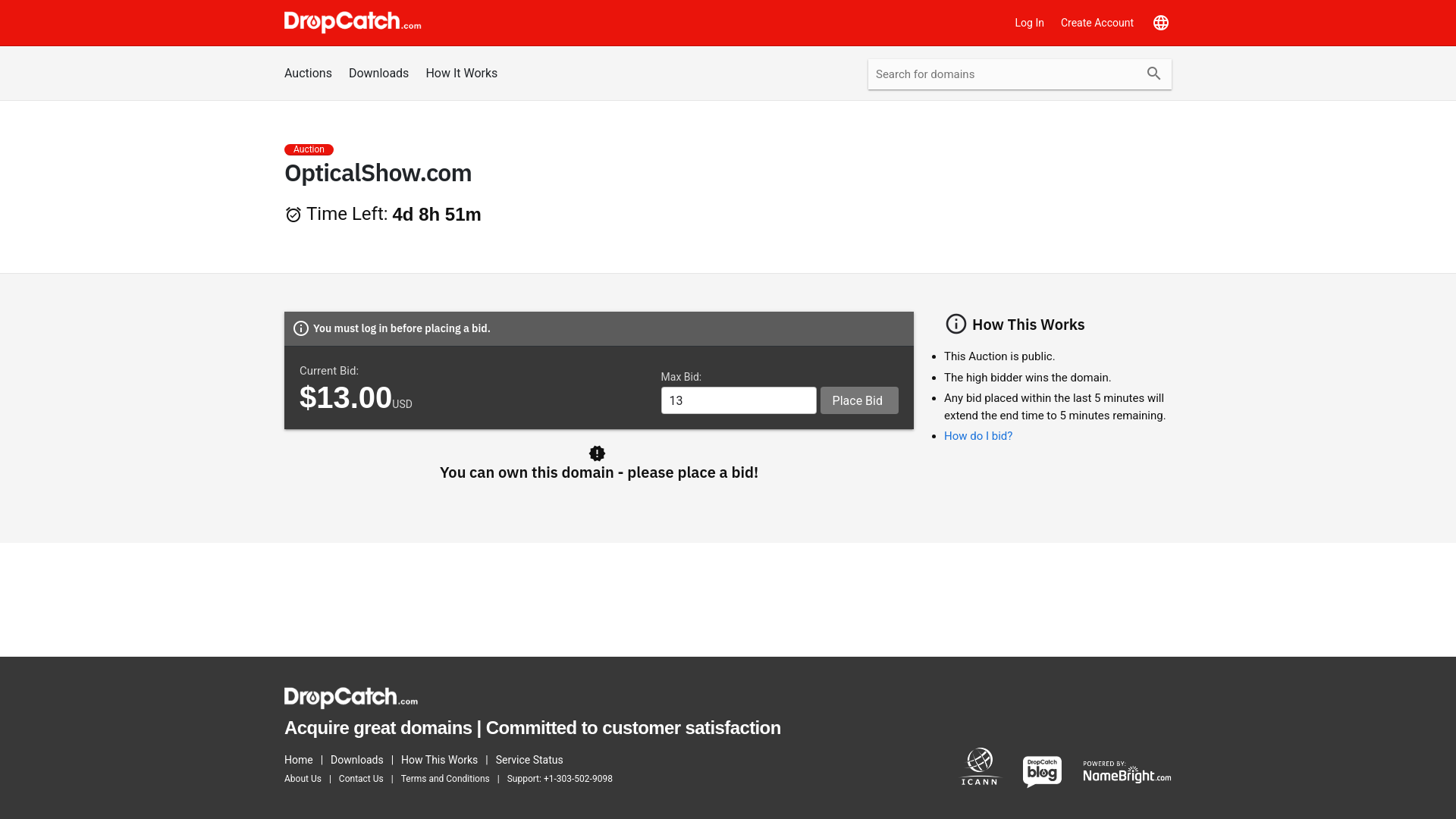Click the search magnifier icon
The width and height of the screenshot is (1456, 819).
pos(1153,74)
